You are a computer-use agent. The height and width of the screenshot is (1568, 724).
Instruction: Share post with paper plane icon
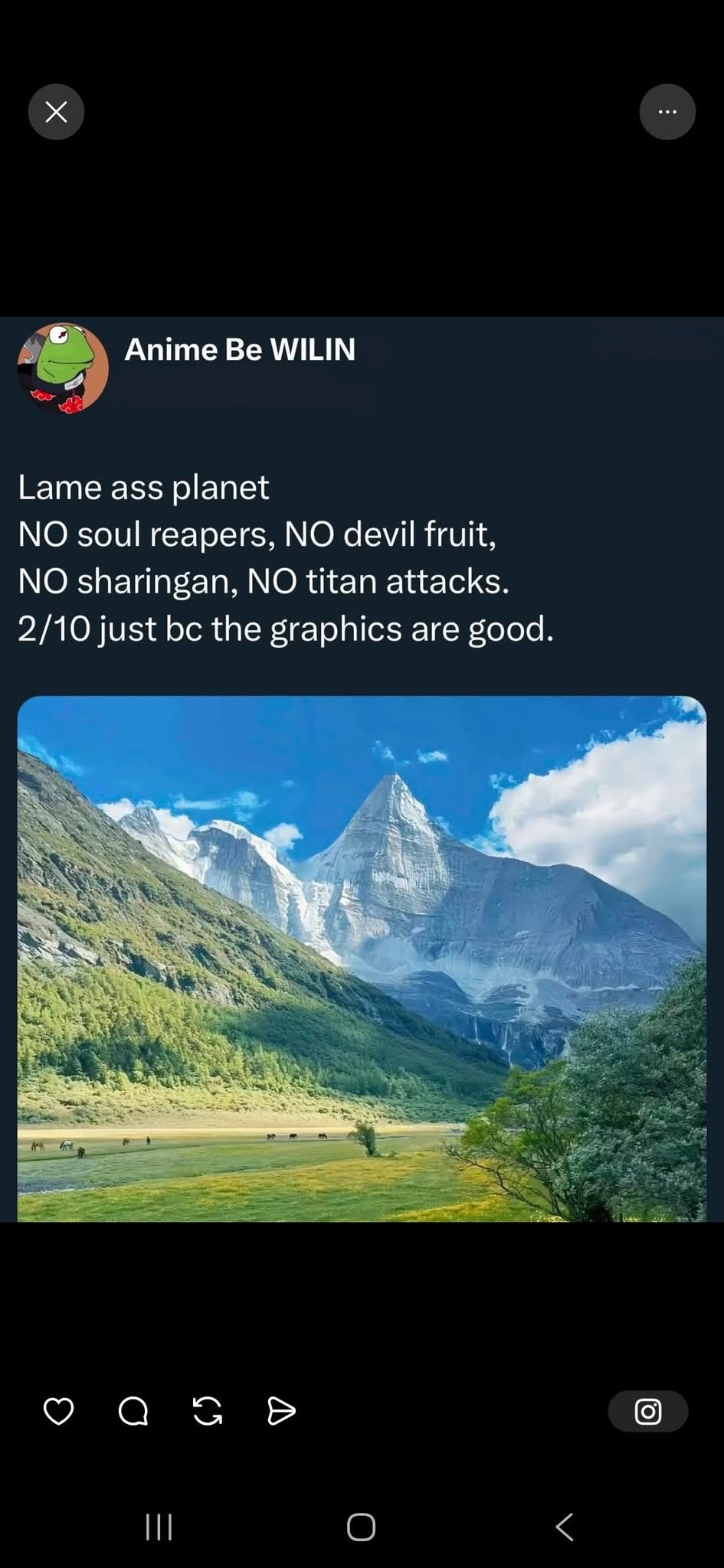click(281, 1410)
